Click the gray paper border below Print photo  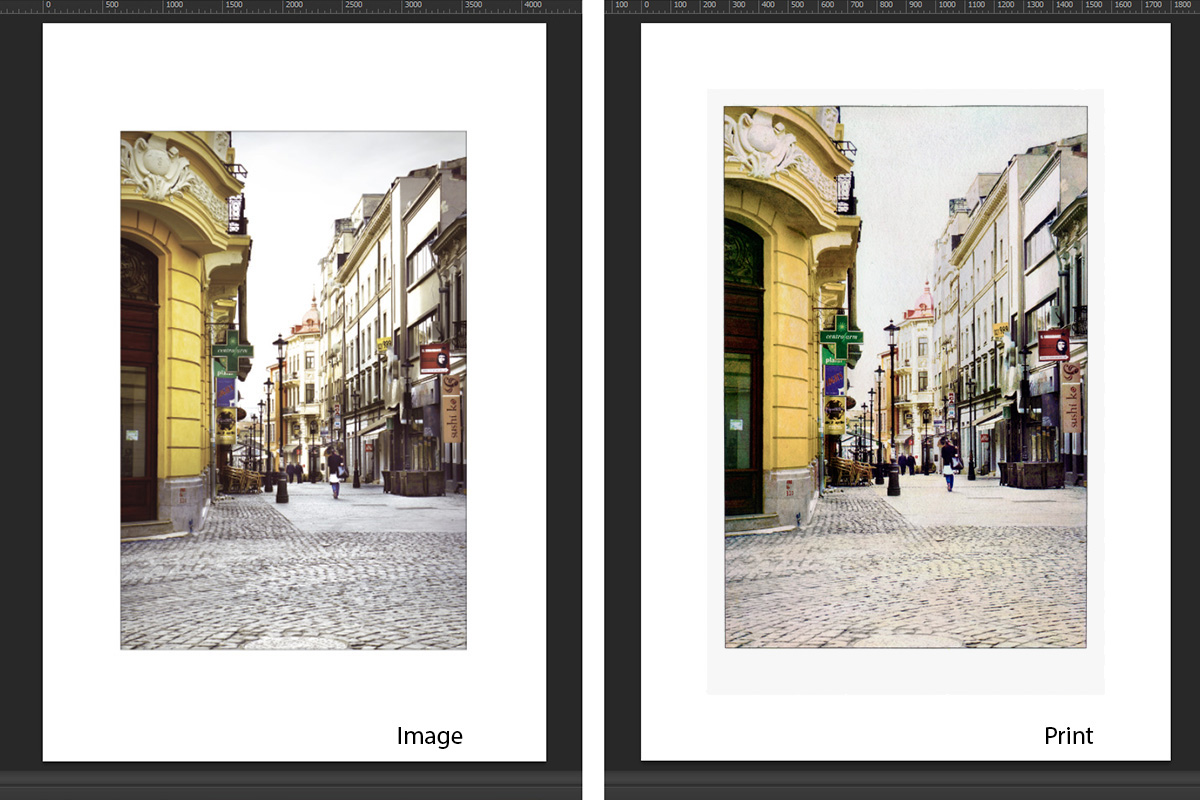coord(905,672)
